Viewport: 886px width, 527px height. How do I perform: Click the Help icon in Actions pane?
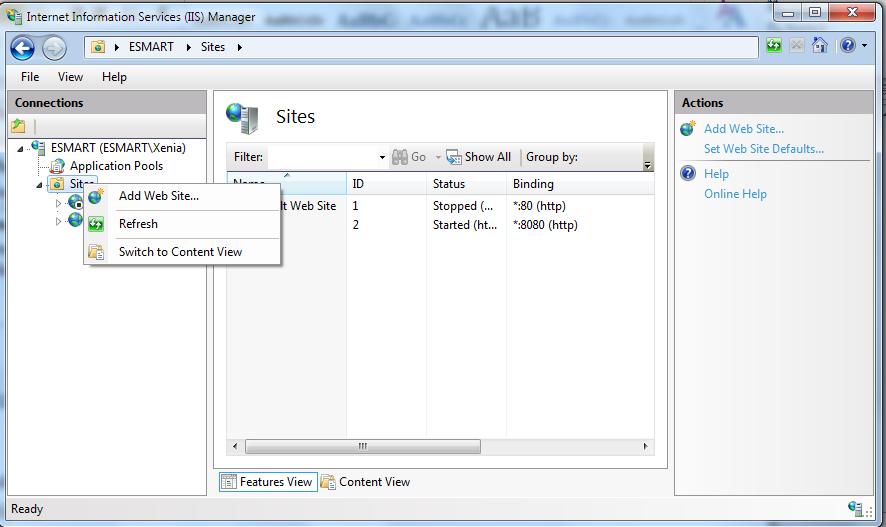[688, 173]
